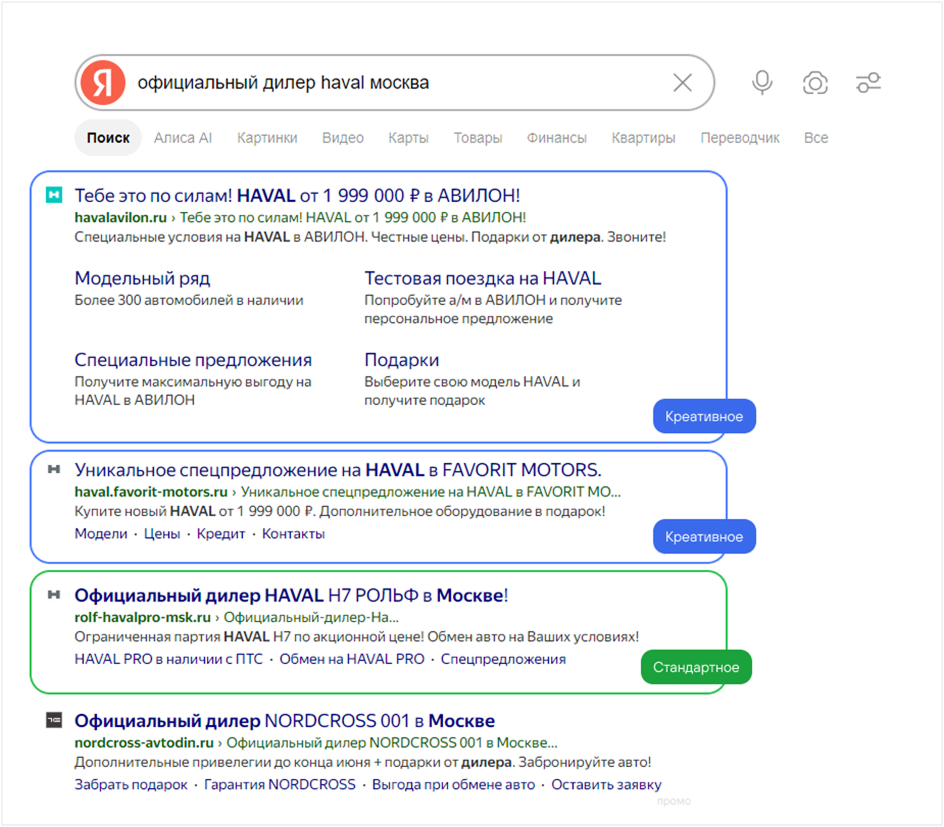Select the Поиск tab

point(108,138)
